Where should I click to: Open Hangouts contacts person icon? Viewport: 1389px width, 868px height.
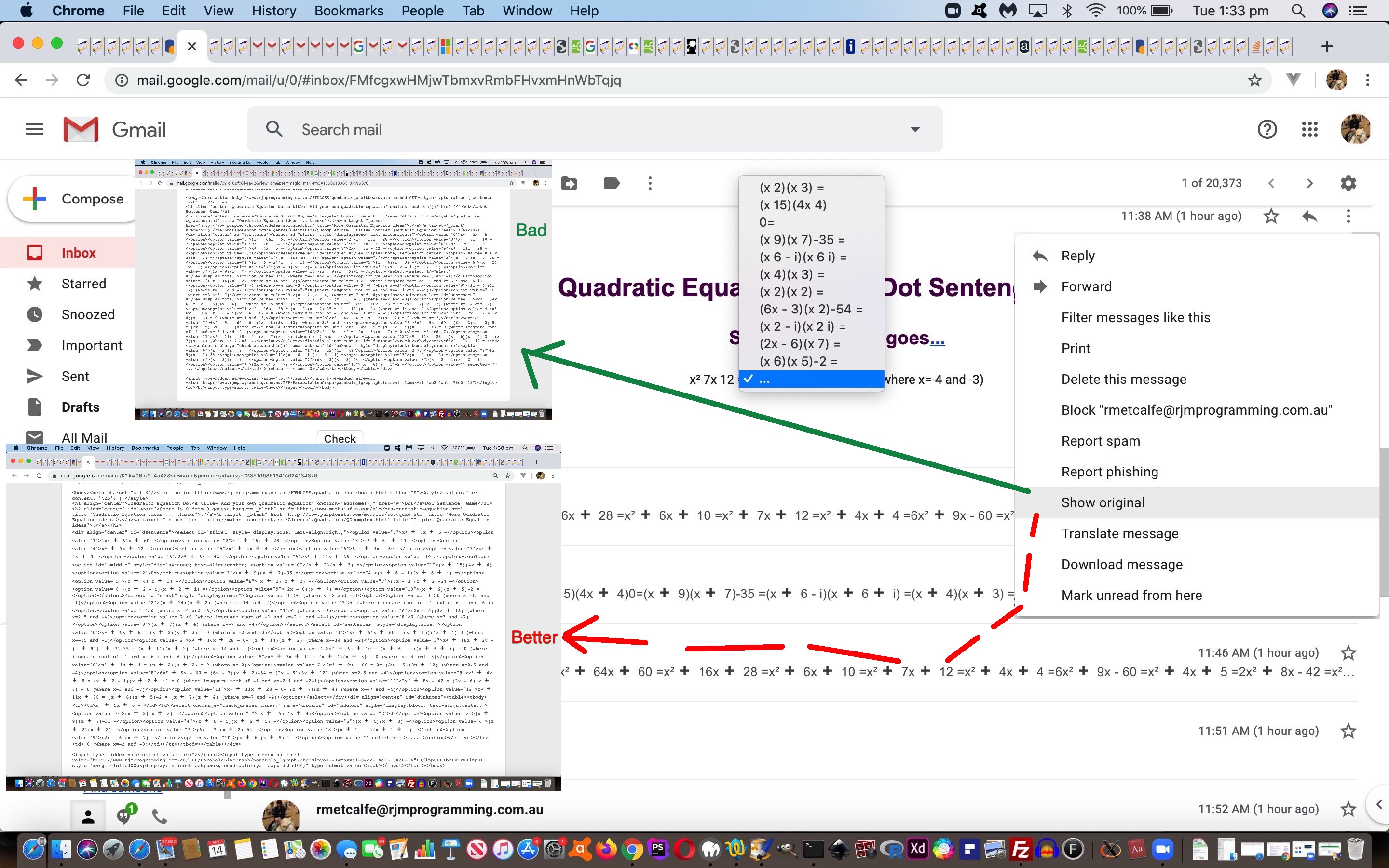click(88, 816)
